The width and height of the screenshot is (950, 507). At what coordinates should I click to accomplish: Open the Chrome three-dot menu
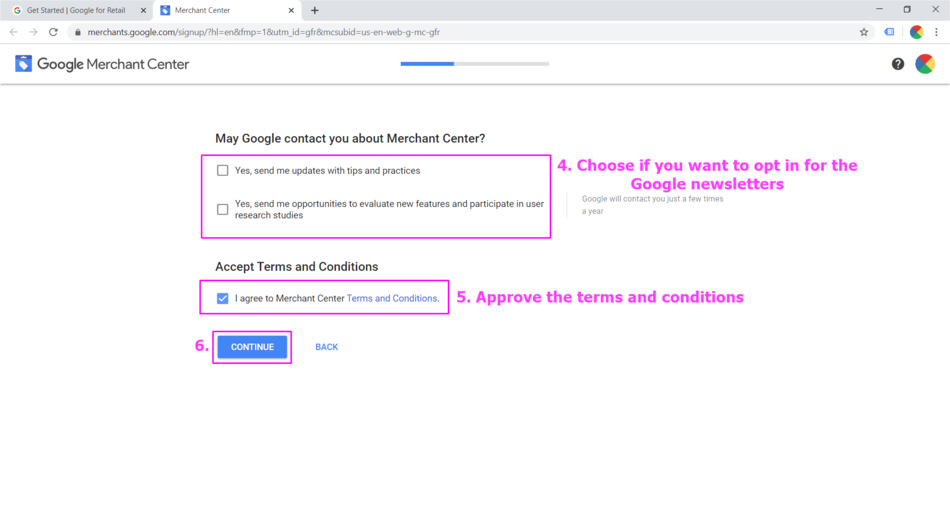point(936,32)
